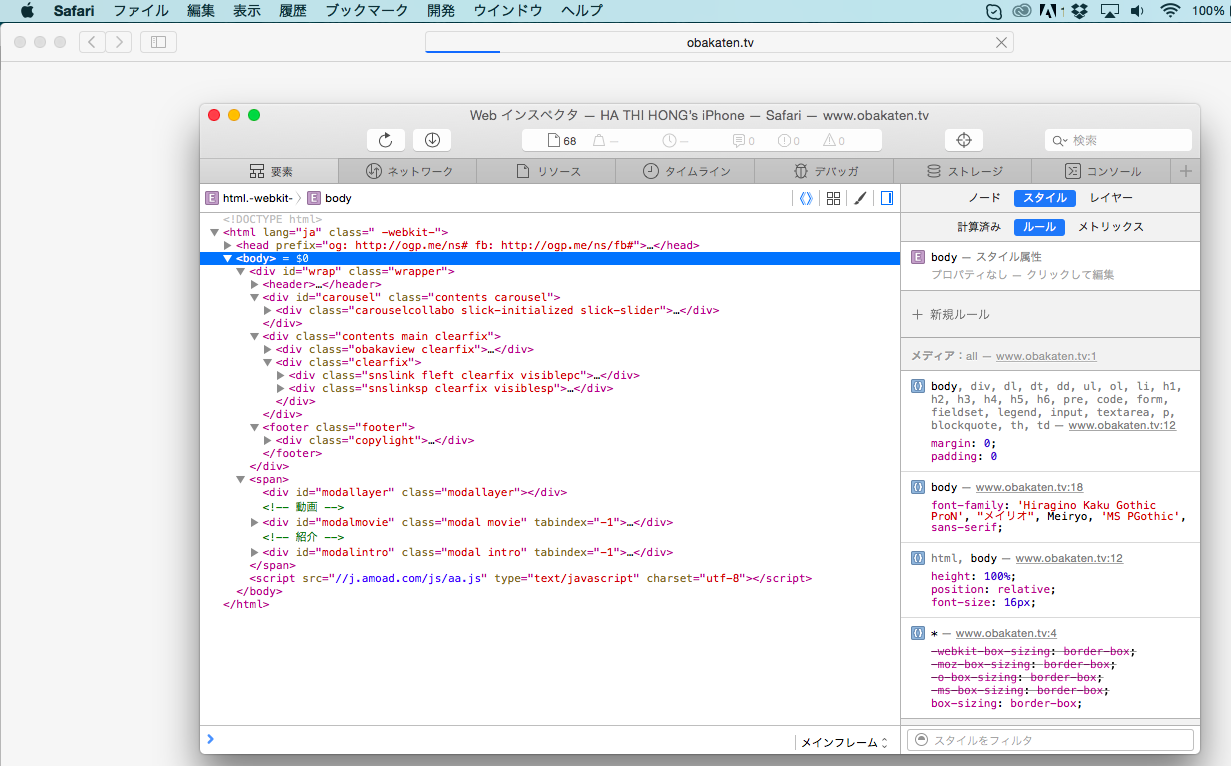1231x766 pixels.
Task: Expand the div id="modalmovie" node
Action: click(x=254, y=522)
